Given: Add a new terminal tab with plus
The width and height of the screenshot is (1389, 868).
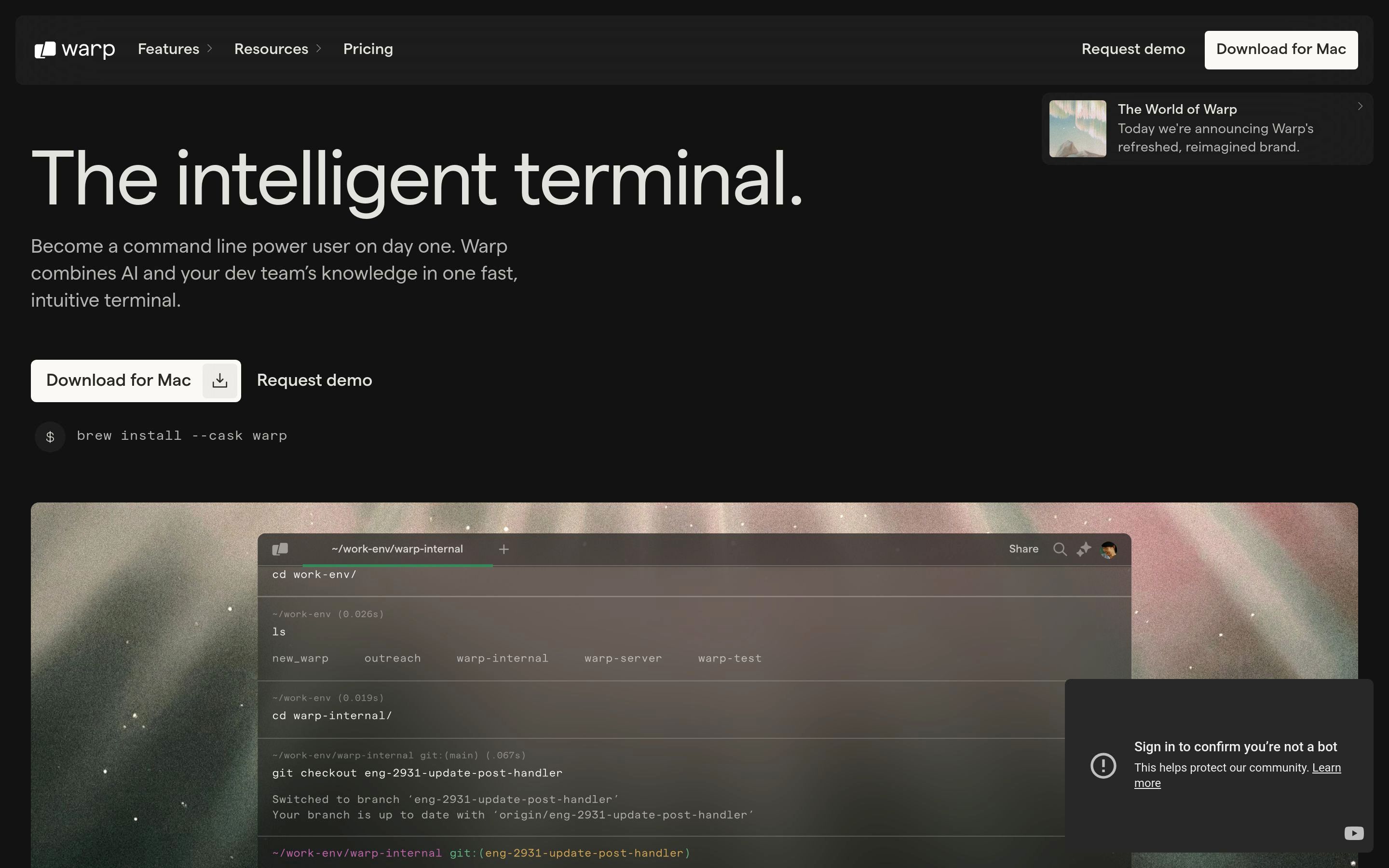Looking at the screenshot, I should [x=504, y=549].
